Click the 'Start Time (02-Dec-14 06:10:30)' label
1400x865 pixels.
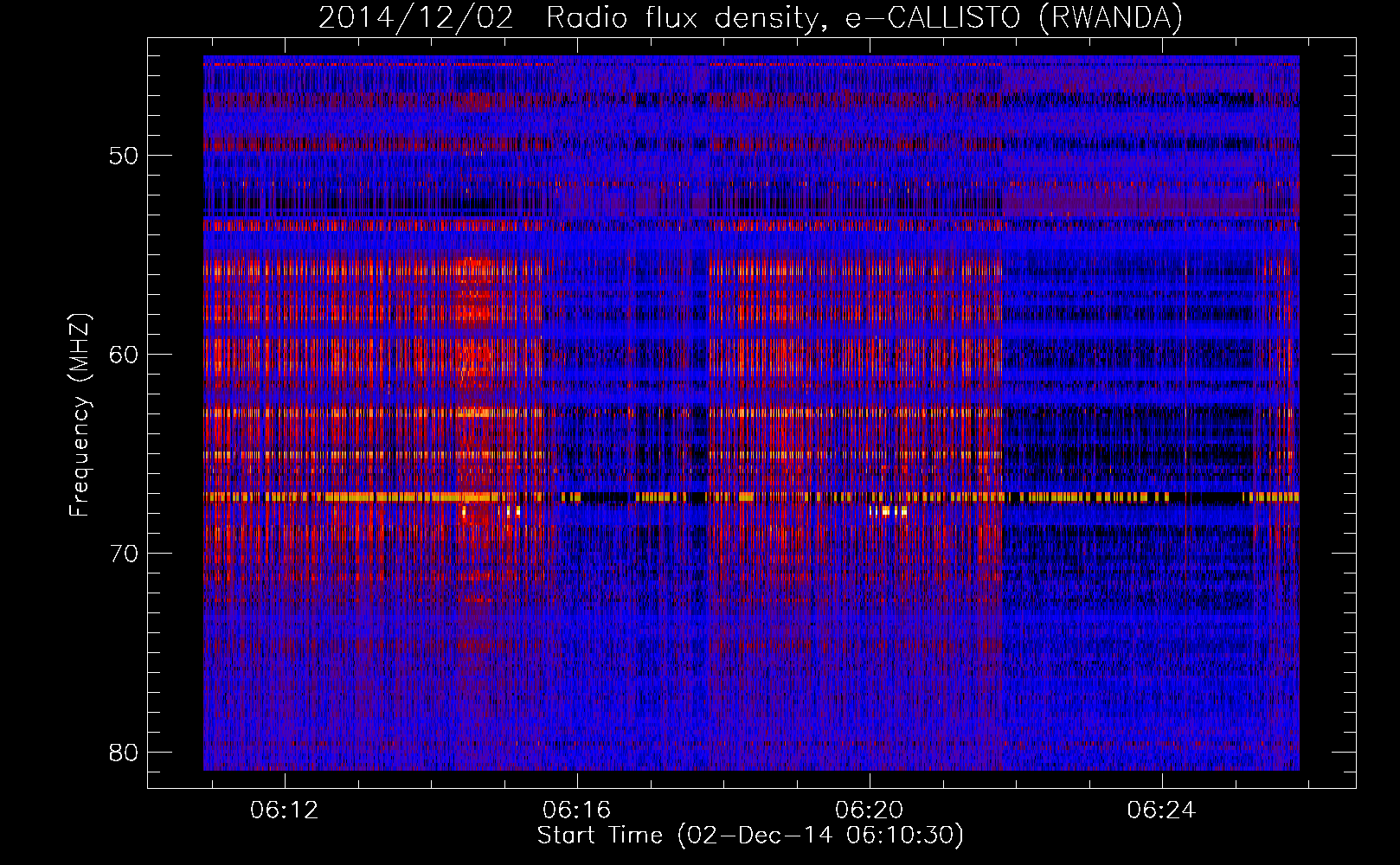click(750, 836)
